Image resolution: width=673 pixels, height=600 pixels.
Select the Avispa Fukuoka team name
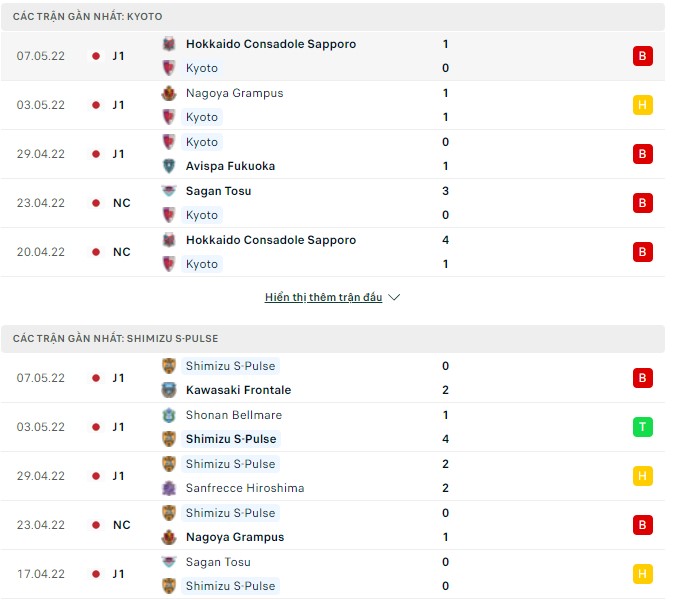coord(230,166)
